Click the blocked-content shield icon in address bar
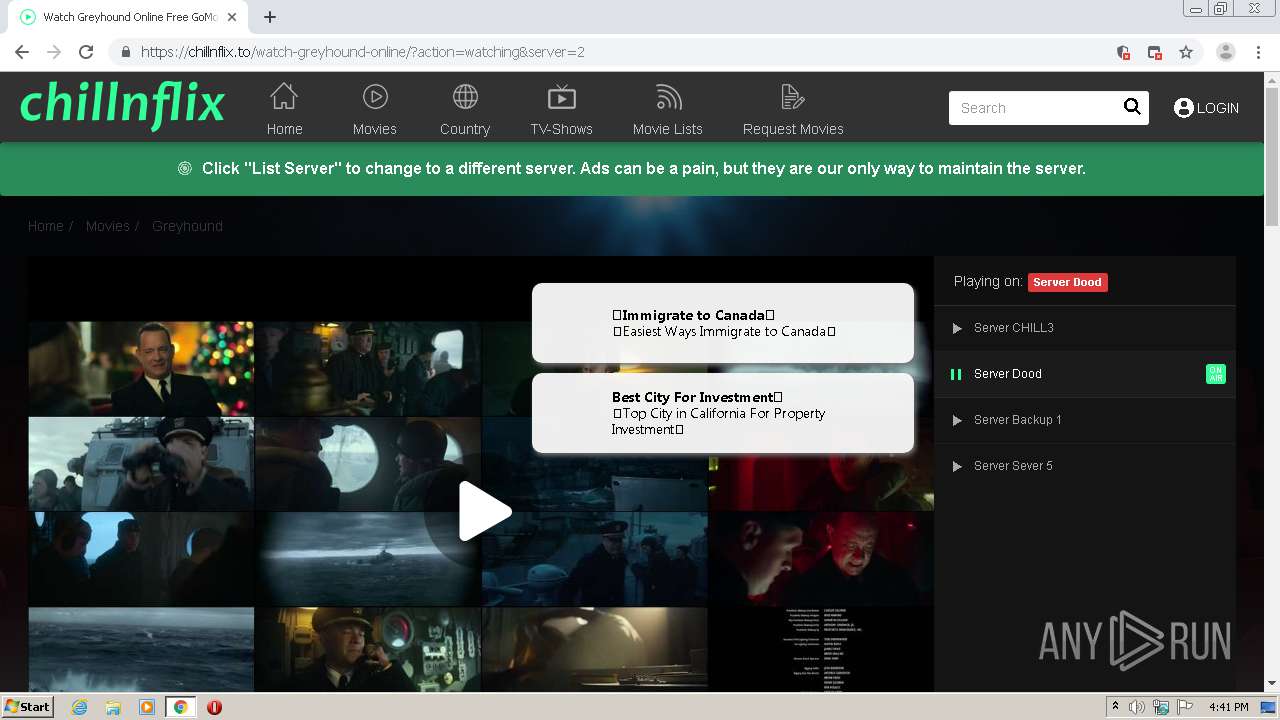Screen dimensions: 1280x720 pyautogui.click(x=1123, y=52)
